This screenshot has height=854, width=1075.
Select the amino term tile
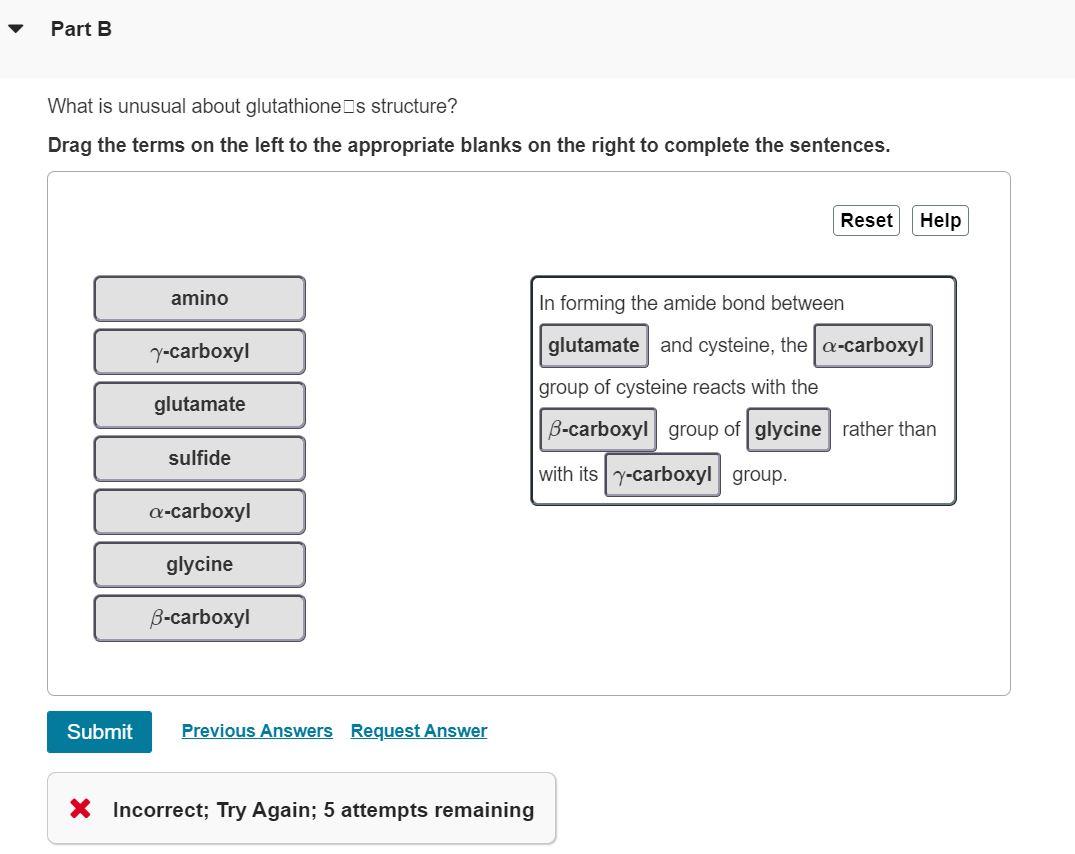point(200,298)
